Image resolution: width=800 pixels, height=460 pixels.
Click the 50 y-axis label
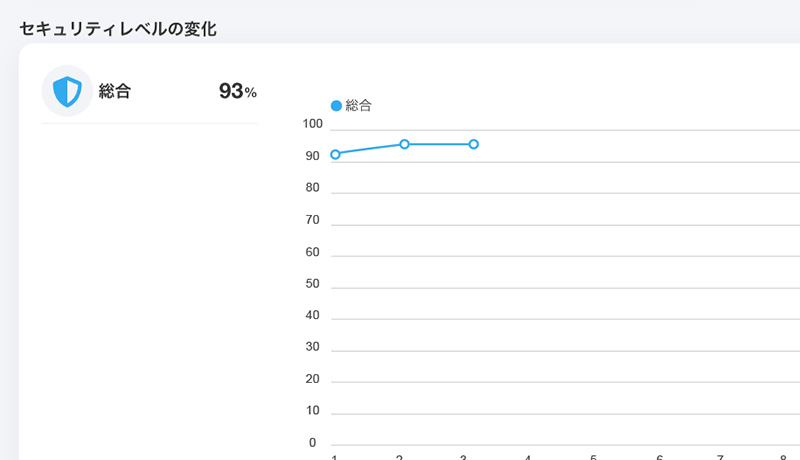tap(312, 284)
